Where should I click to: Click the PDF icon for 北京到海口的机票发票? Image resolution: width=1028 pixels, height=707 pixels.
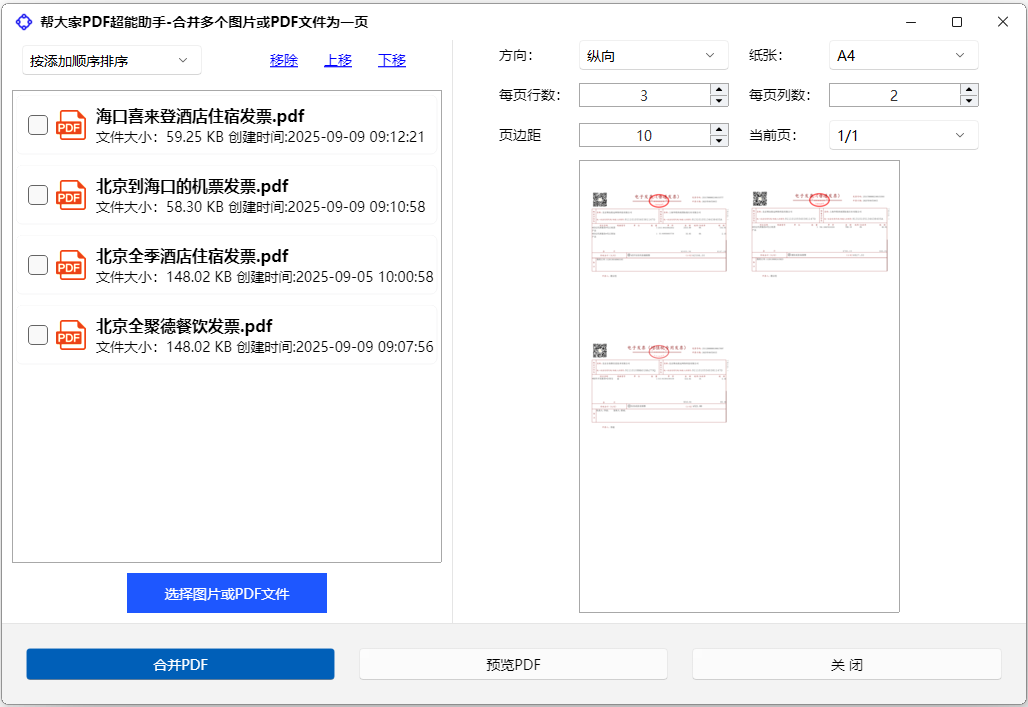pyautogui.click(x=71, y=195)
